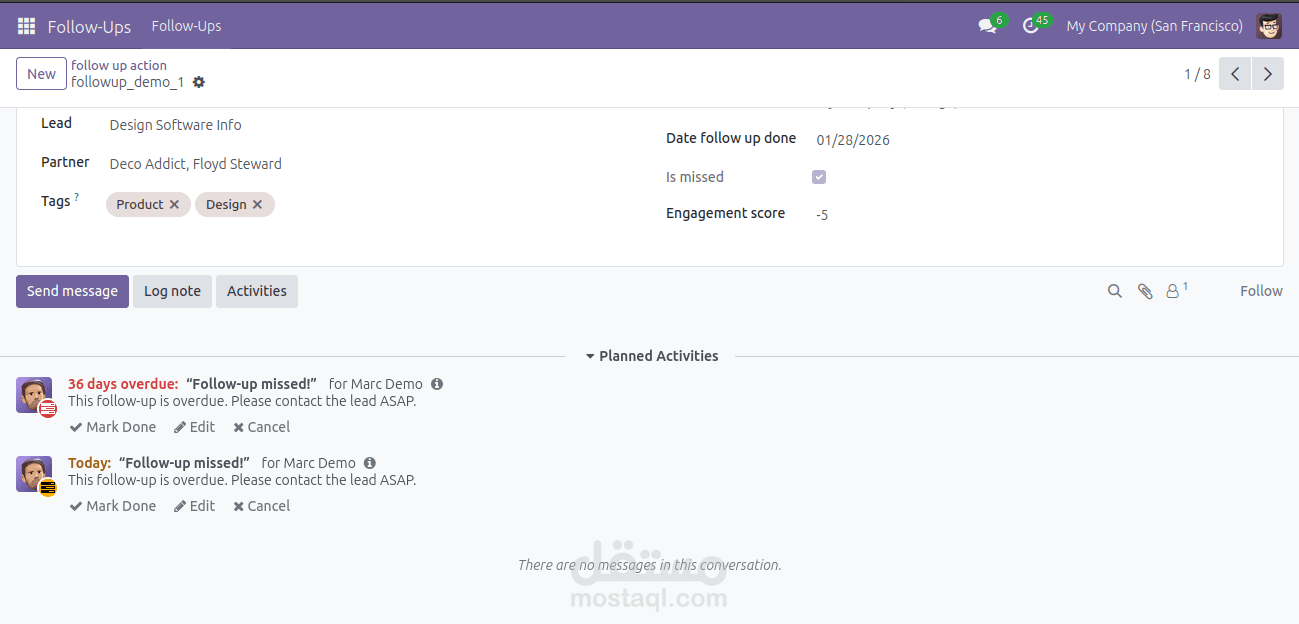Go to next record arrow
Viewport: 1299px width, 624px height.
tap(1268, 74)
